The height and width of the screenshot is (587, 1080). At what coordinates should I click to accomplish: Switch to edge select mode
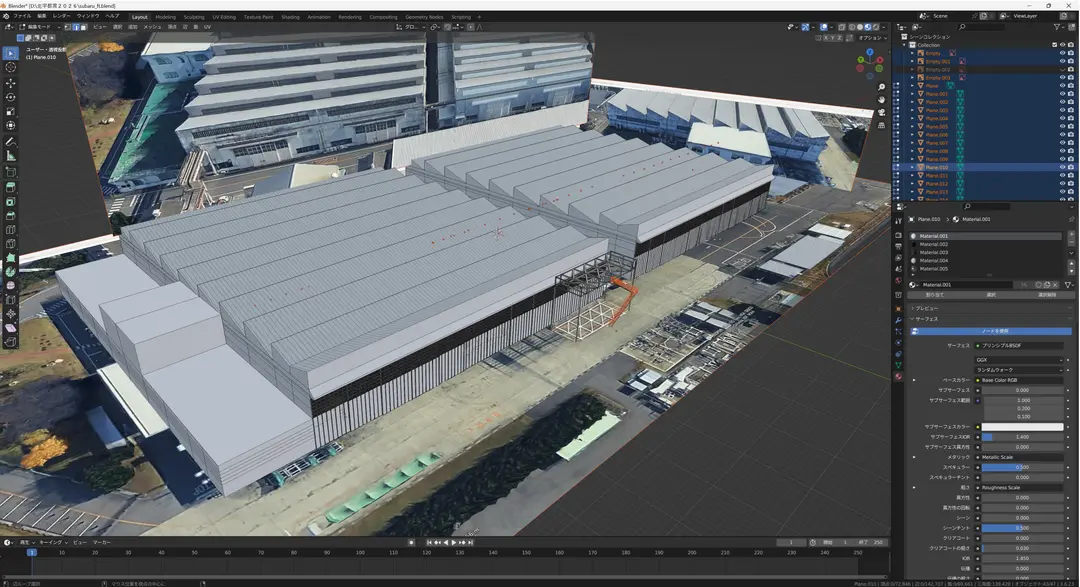[76, 27]
